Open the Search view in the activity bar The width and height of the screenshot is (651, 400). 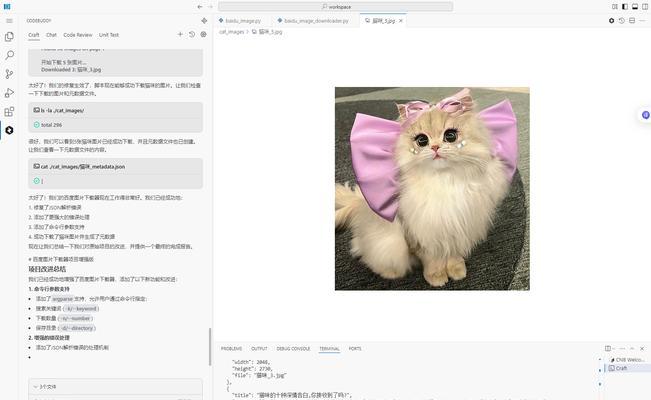(x=9, y=55)
